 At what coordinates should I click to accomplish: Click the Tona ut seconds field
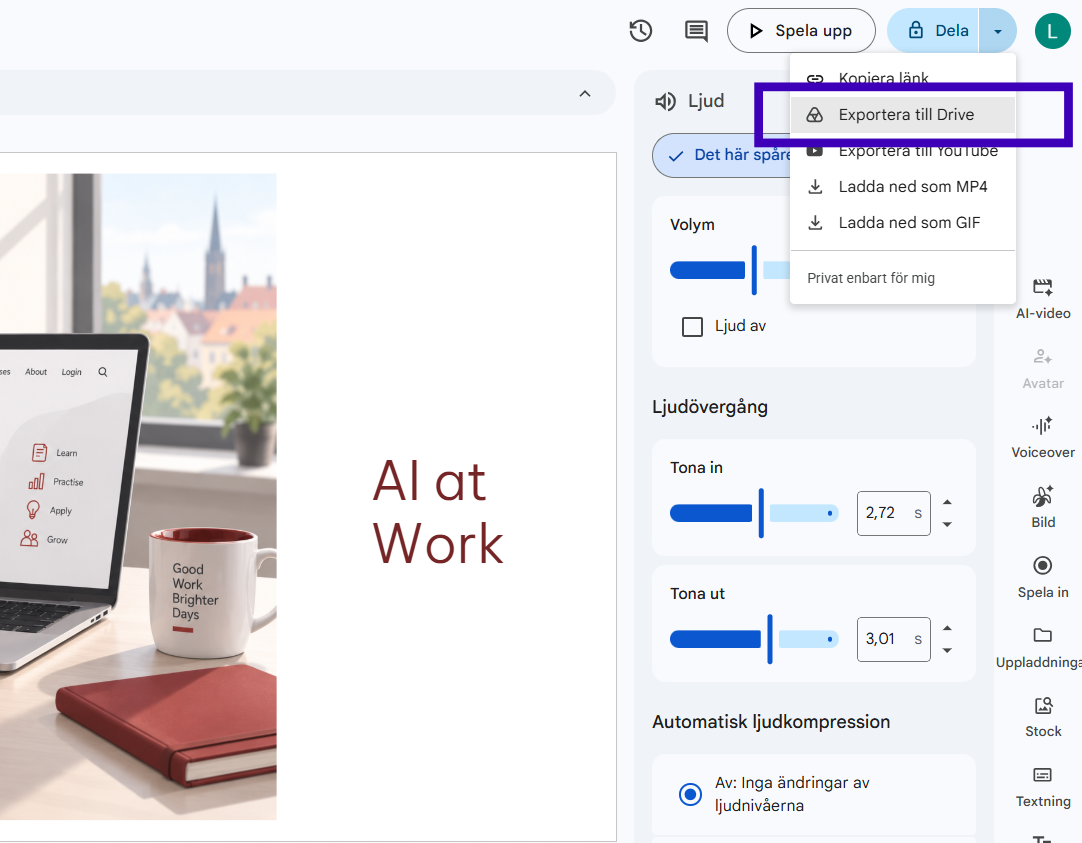[893, 639]
